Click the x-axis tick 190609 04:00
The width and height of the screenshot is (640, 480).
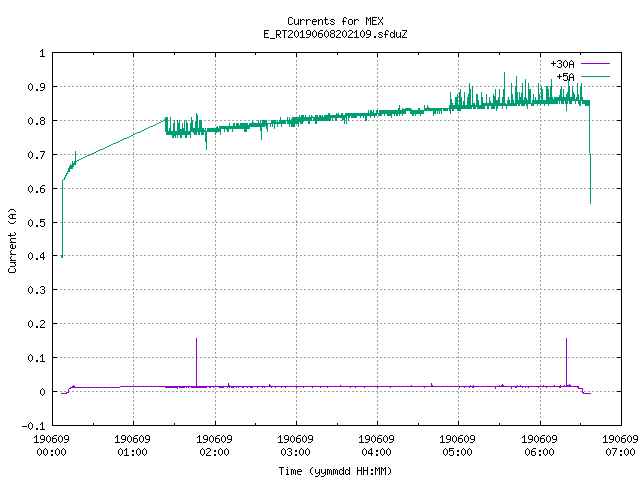[x=376, y=446]
